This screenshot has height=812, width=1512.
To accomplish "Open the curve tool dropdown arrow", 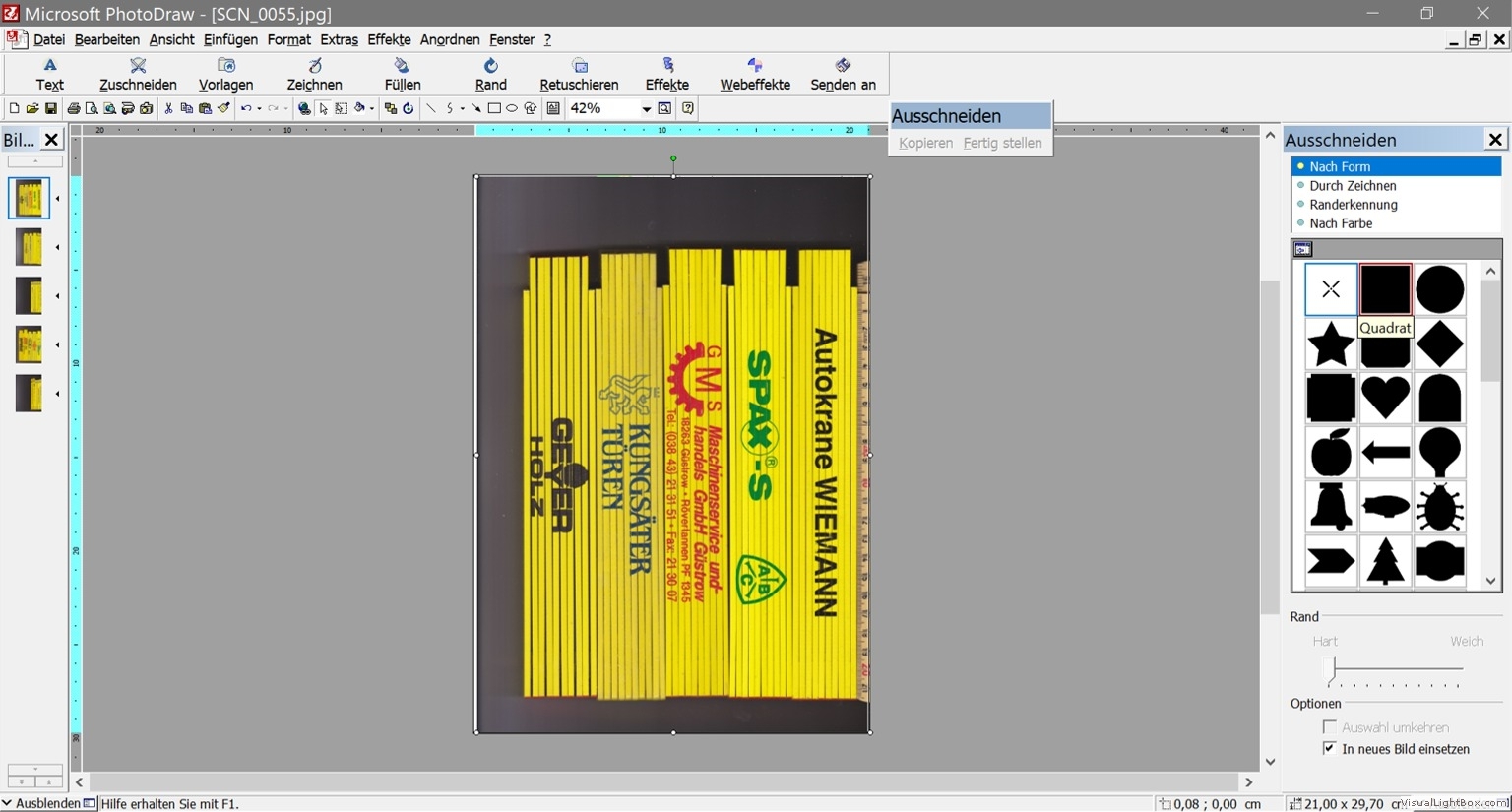I will click(462, 108).
